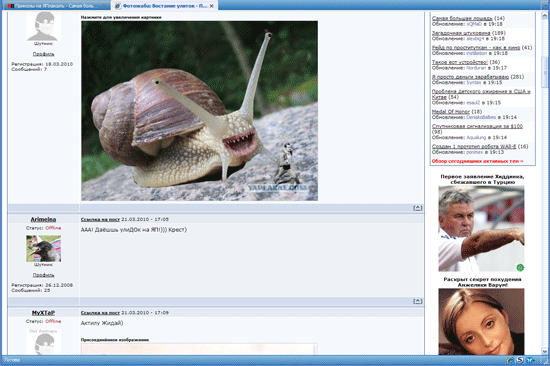This screenshot has height=366, width=550.
Task: Click the round S icon in status bar
Action: tap(520, 360)
